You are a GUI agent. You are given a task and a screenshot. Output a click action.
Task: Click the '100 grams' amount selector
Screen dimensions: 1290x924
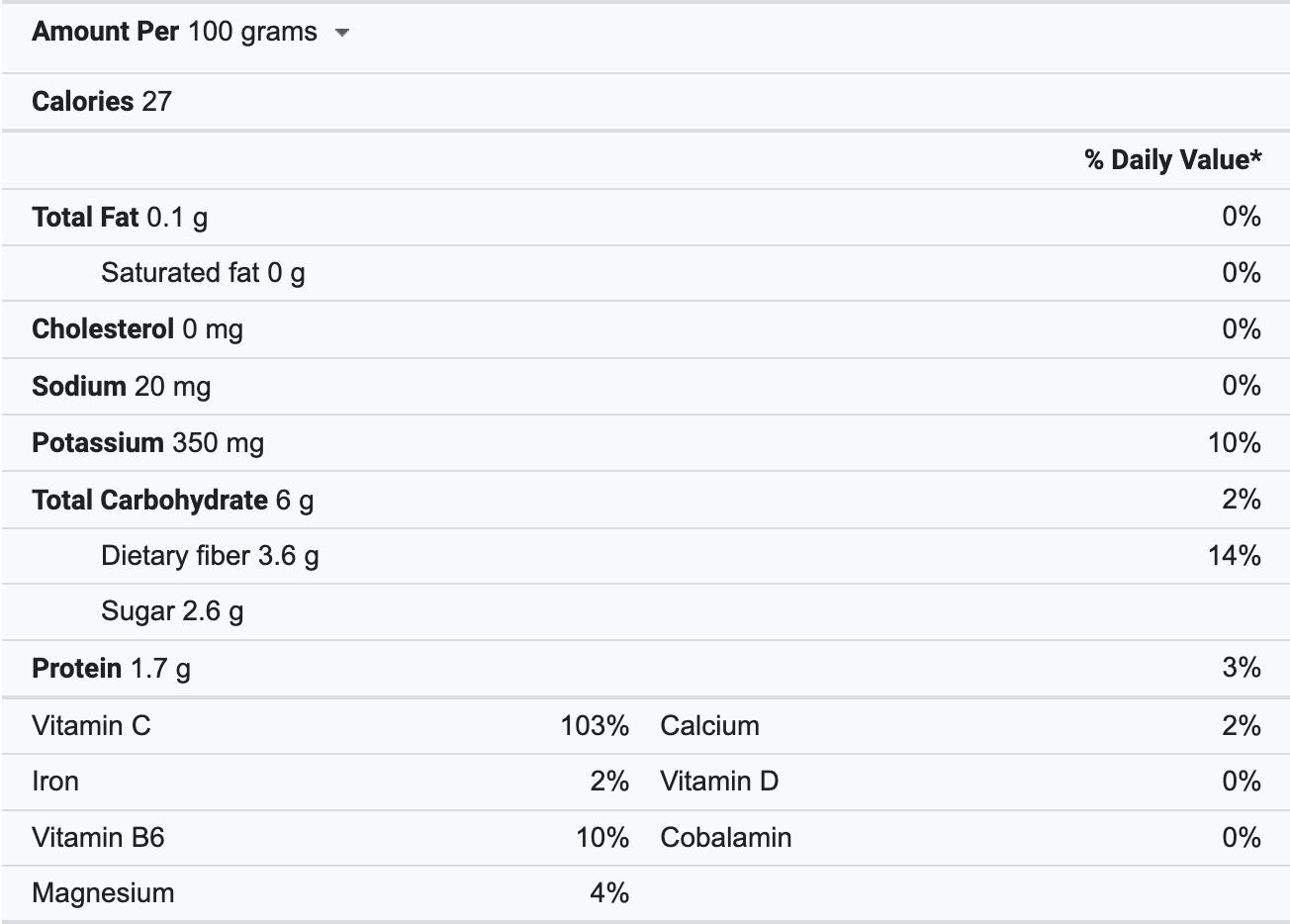coord(252,32)
